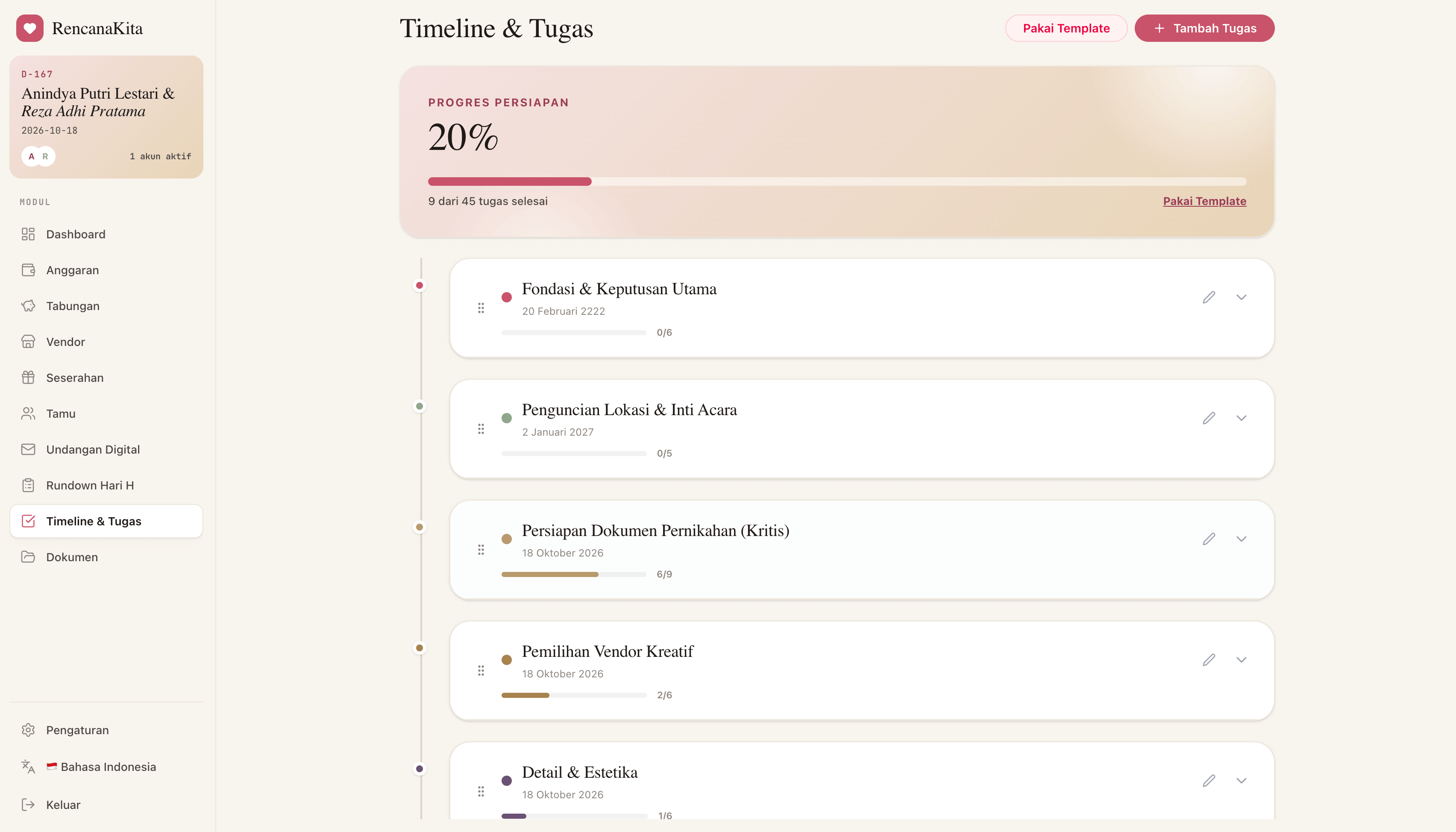This screenshot has height=832, width=1456.
Task: Open Rundown Hari H module
Action: 106,485
